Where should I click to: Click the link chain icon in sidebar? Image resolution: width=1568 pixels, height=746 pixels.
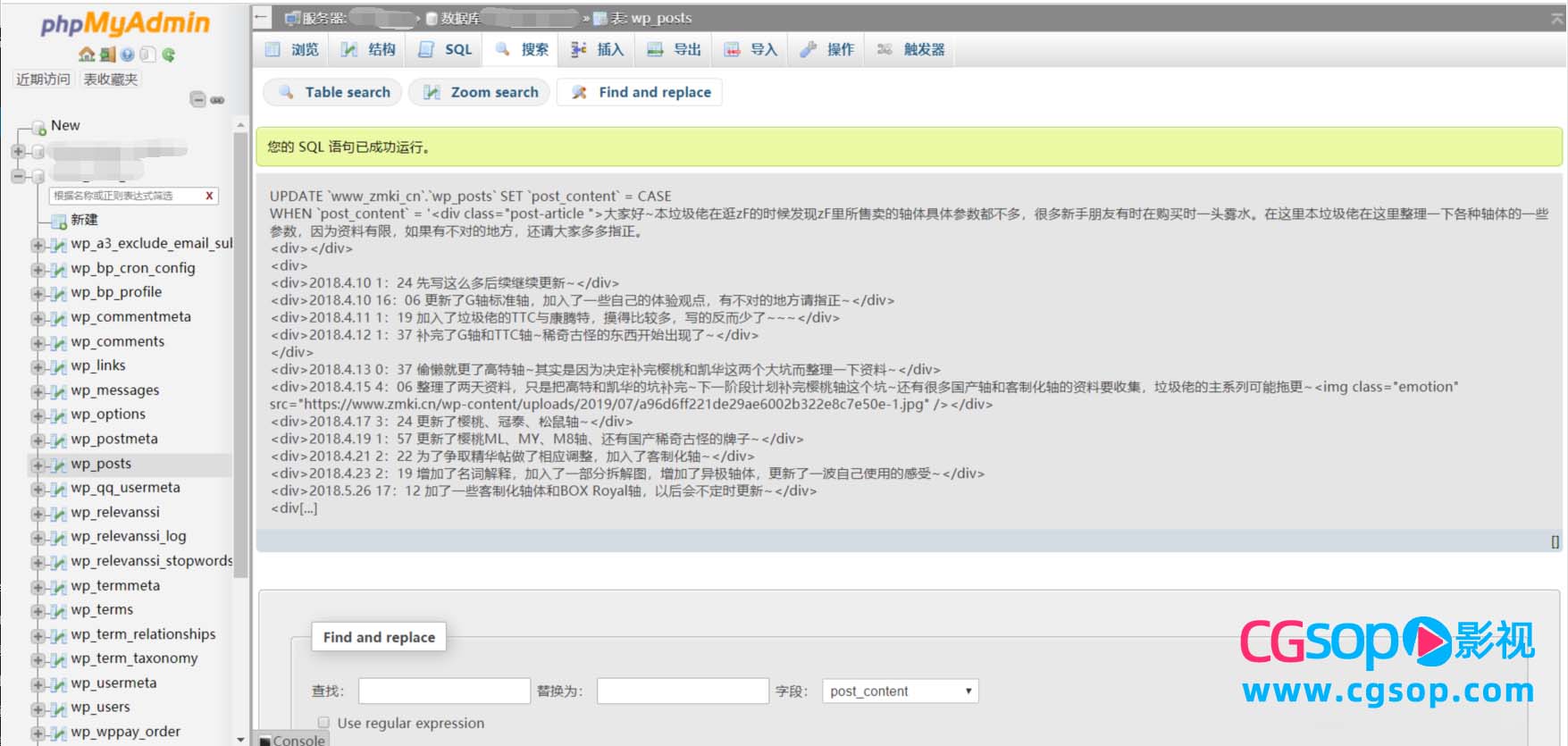217,100
